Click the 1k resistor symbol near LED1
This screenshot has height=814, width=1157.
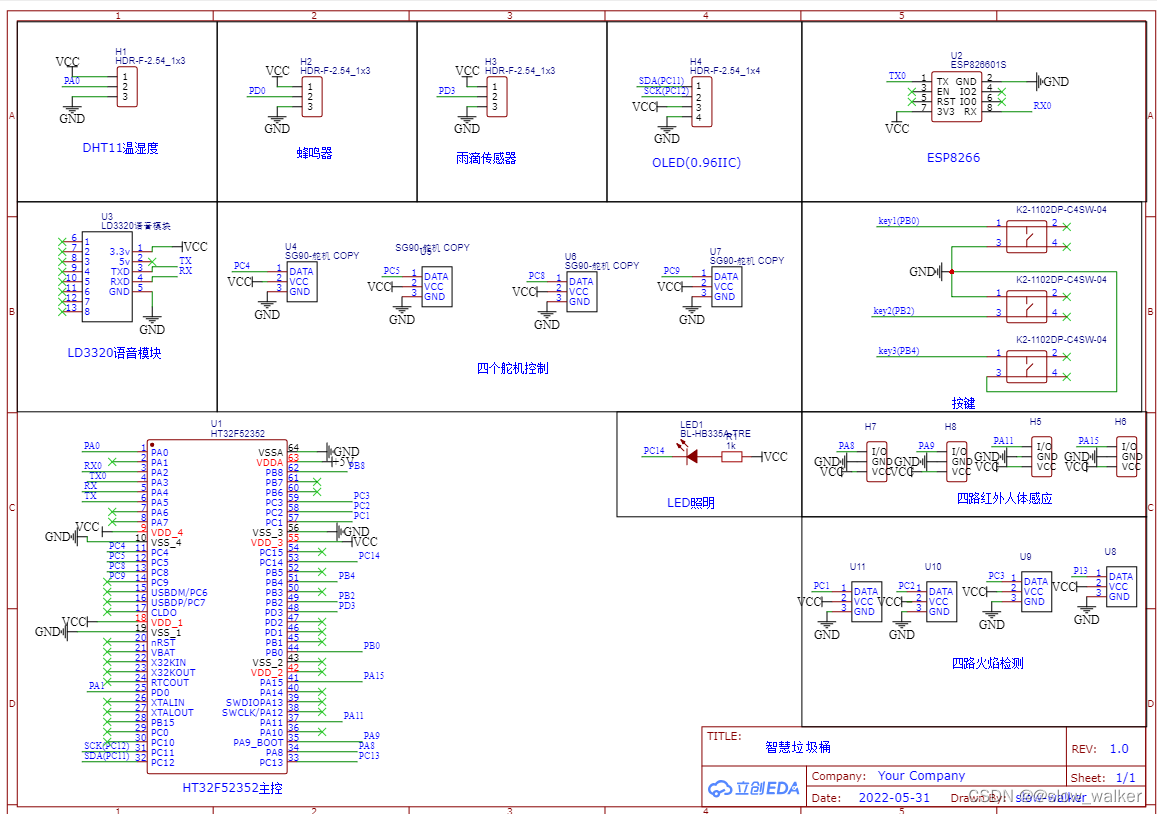pos(730,456)
